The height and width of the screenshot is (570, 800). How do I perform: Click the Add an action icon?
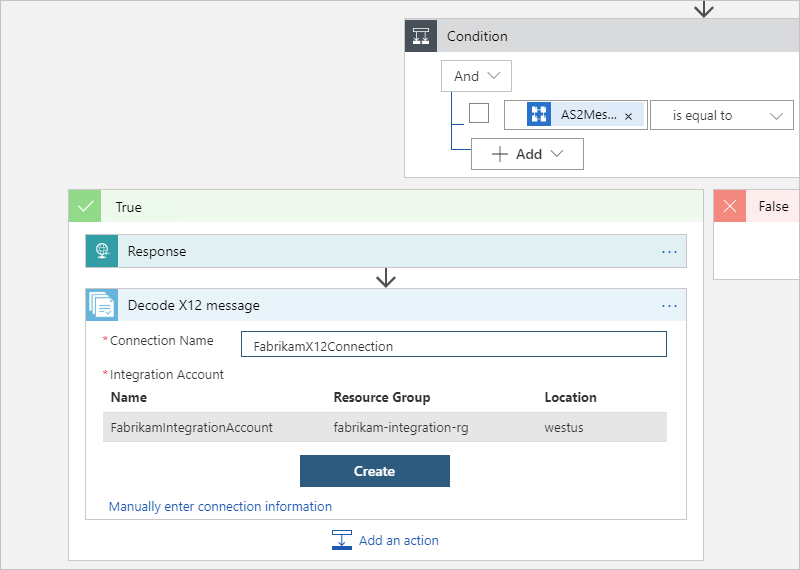[x=342, y=540]
